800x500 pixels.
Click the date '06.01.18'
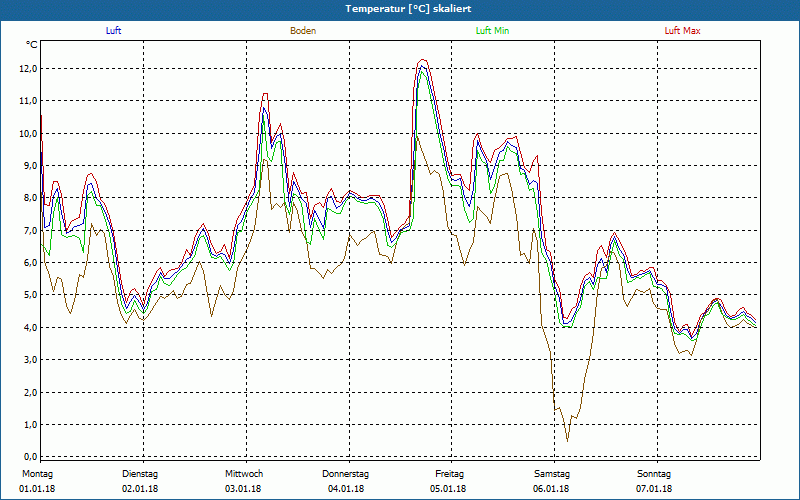551,489
